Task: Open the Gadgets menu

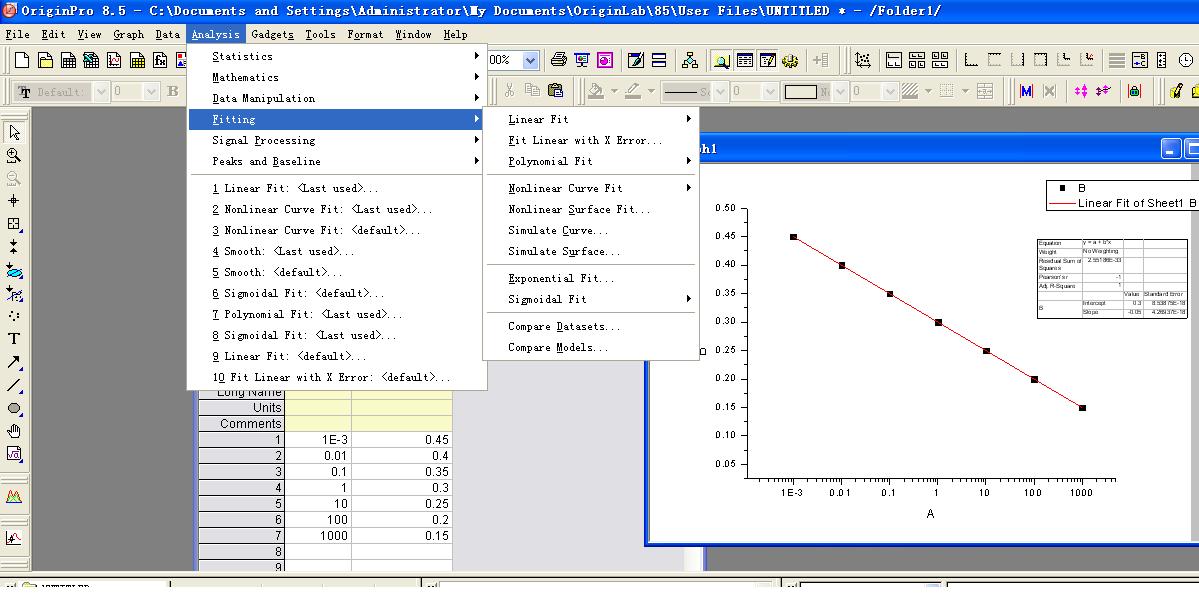Action: [x=272, y=34]
